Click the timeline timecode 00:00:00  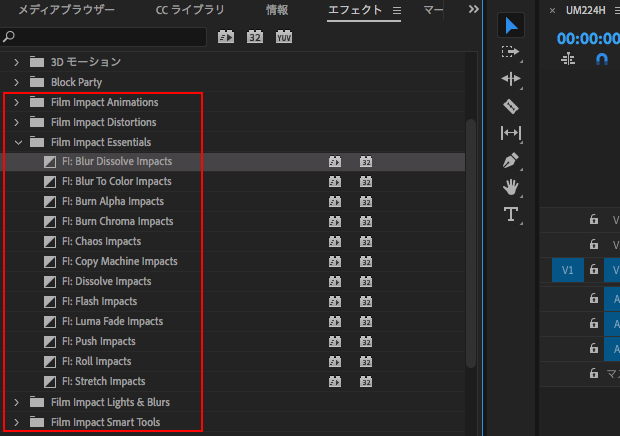coord(588,38)
